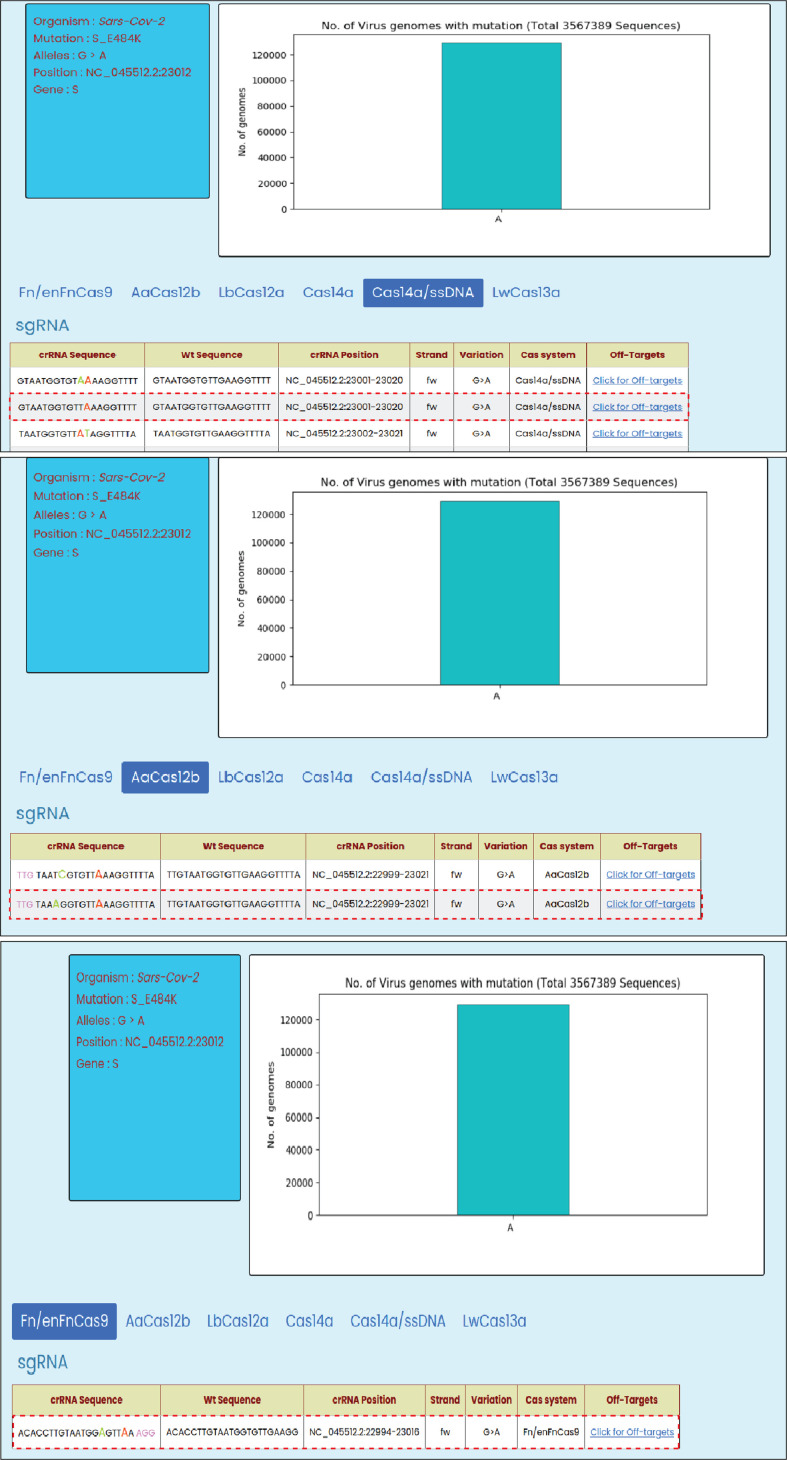Open off-targets link for crRNA GTAATGGTGTAAAAGGTTTT
This screenshot has height=1460, width=787.
(638, 380)
